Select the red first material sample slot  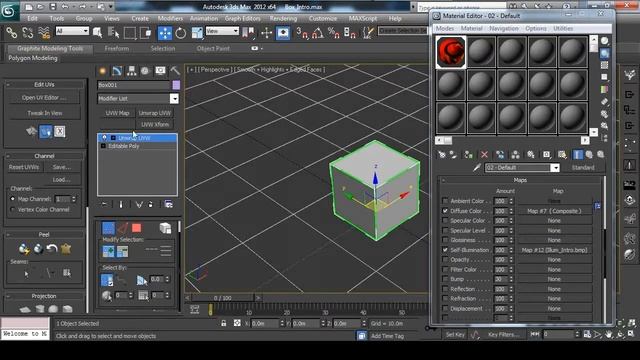pyautogui.click(x=451, y=52)
